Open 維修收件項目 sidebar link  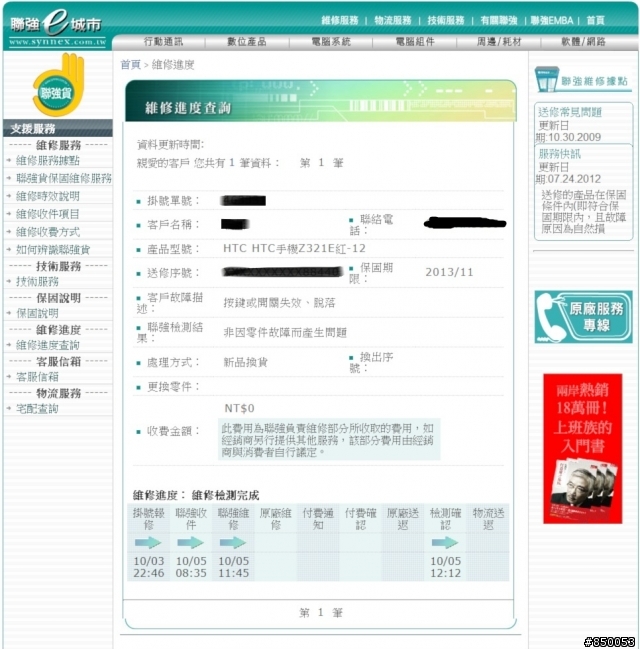click(x=48, y=214)
